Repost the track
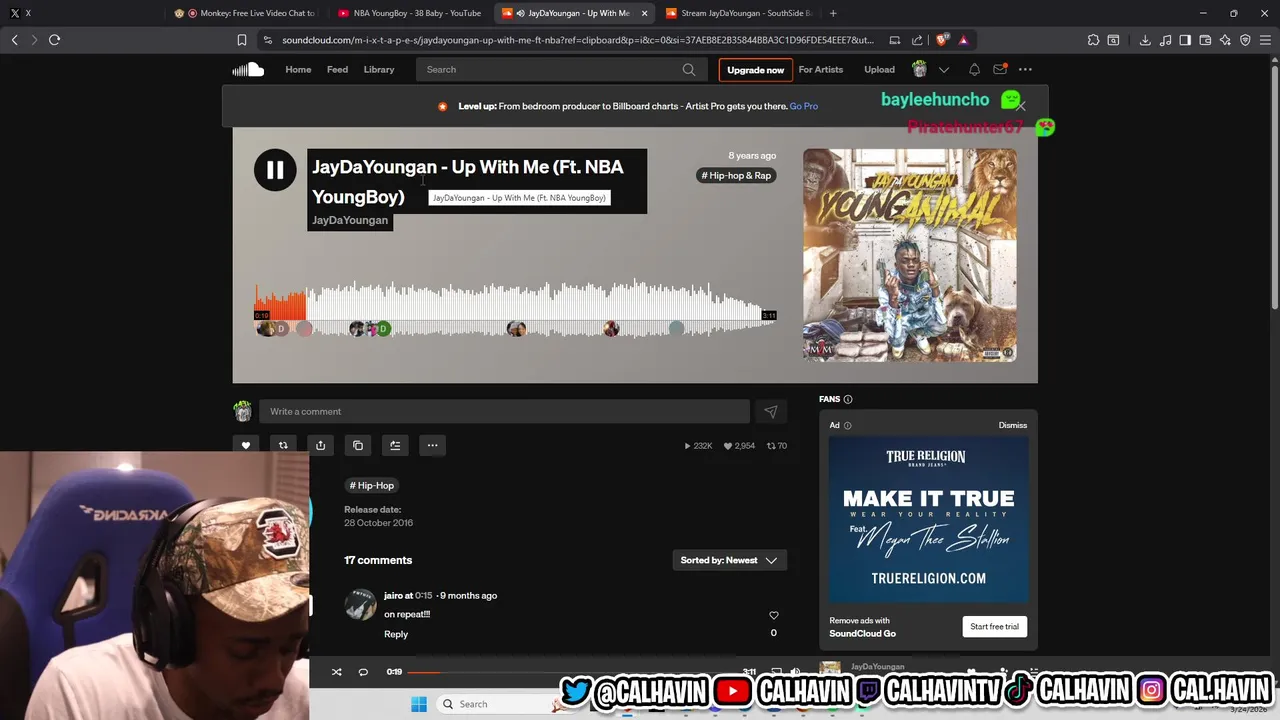The width and height of the screenshot is (1280, 720). (x=283, y=445)
